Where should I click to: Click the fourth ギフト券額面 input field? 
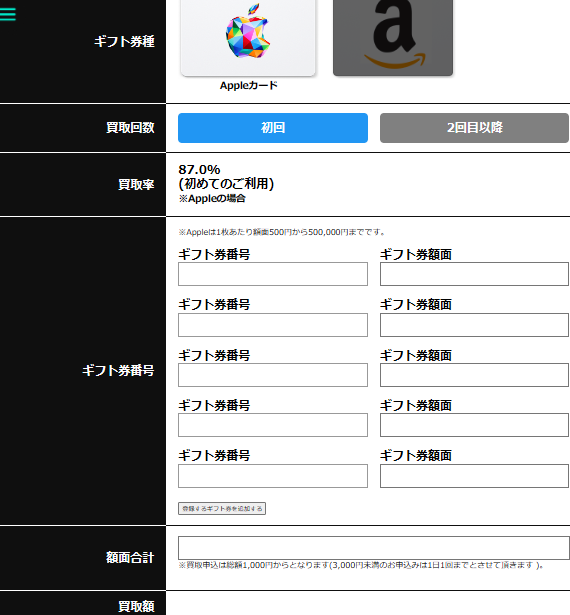click(474, 425)
